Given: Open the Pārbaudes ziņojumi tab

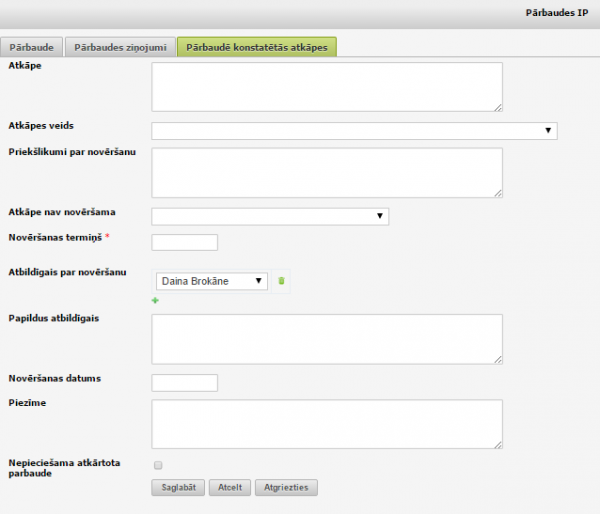Looking at the screenshot, I should click(120, 47).
